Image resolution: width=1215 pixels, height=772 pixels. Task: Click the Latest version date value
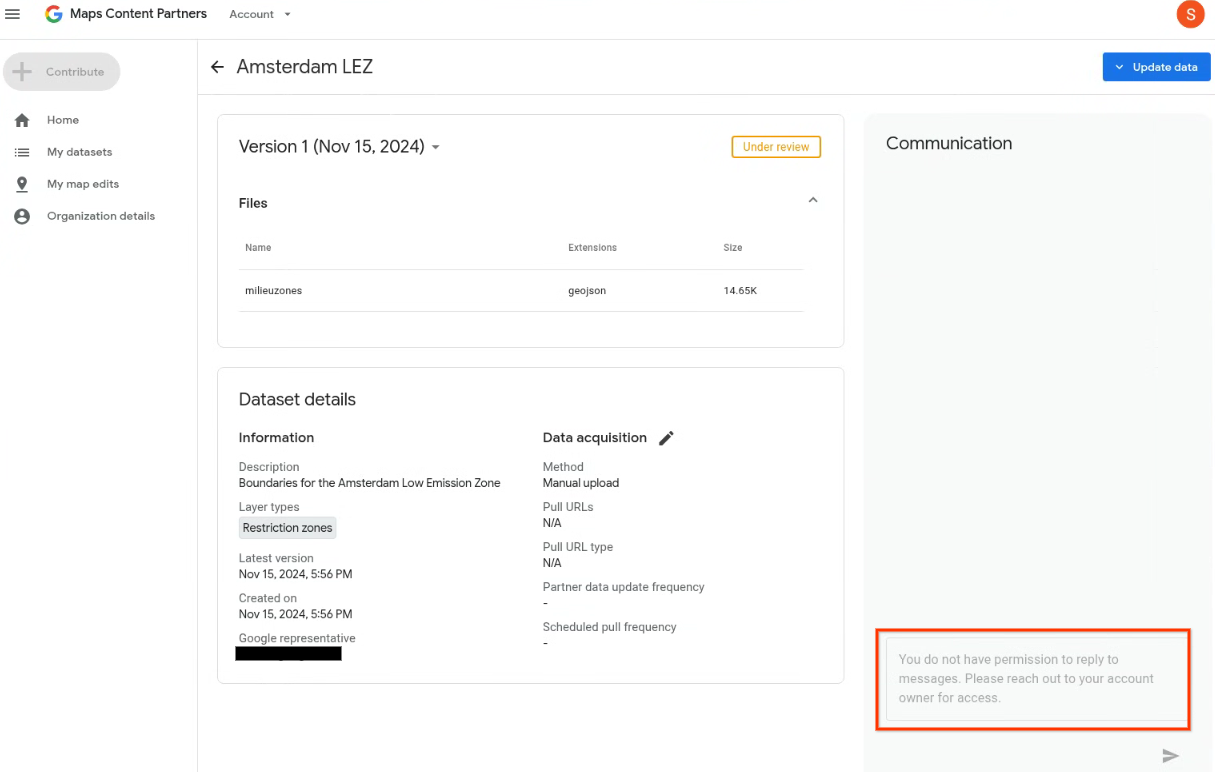coord(295,574)
